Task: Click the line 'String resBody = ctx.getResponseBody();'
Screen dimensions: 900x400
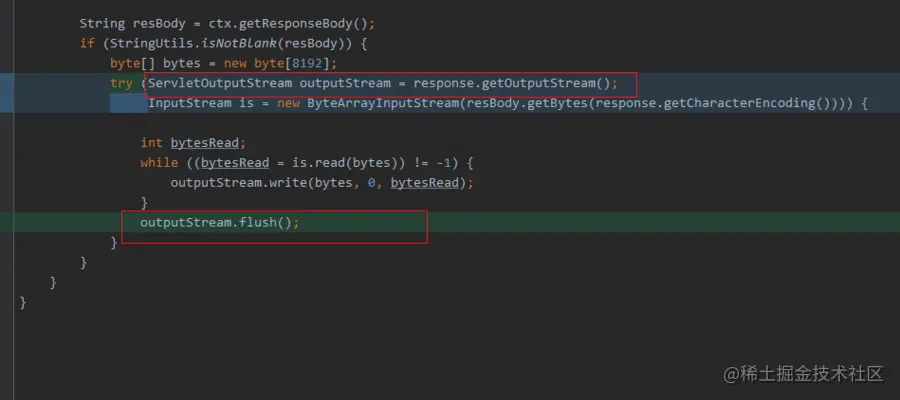Action: [x=227, y=24]
